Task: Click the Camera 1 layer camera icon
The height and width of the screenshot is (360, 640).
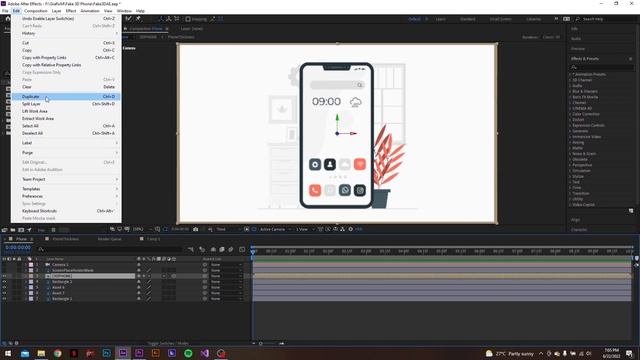Action: 47,264
